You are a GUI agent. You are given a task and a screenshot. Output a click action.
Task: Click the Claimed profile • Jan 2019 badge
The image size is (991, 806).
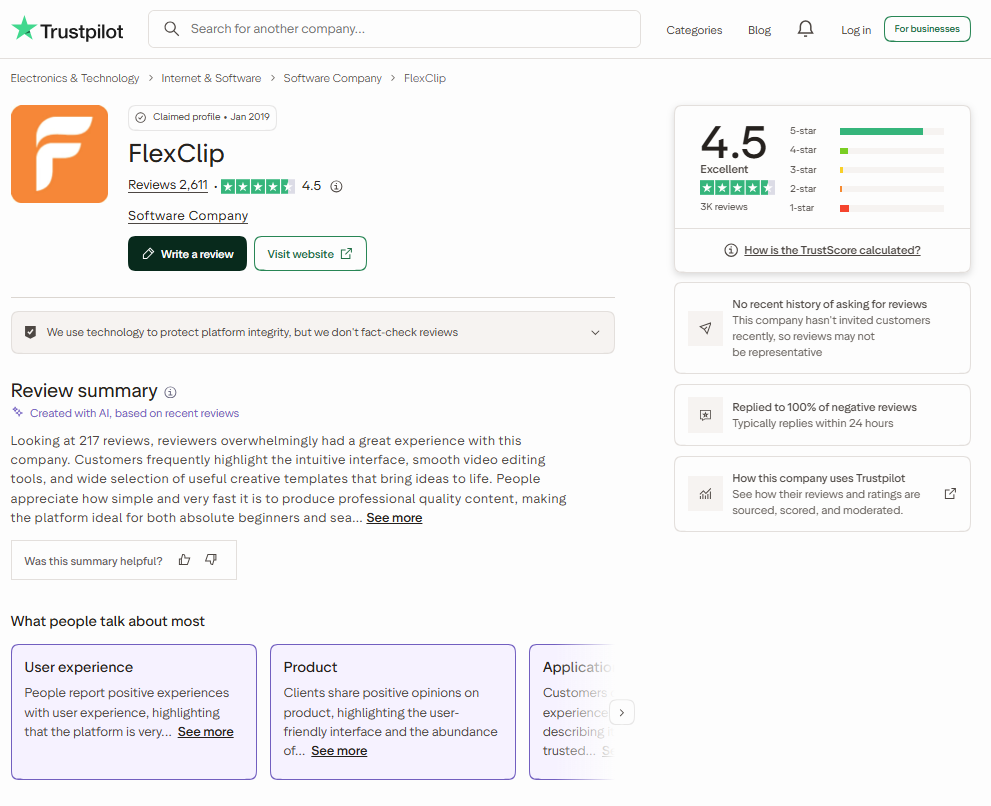point(202,118)
